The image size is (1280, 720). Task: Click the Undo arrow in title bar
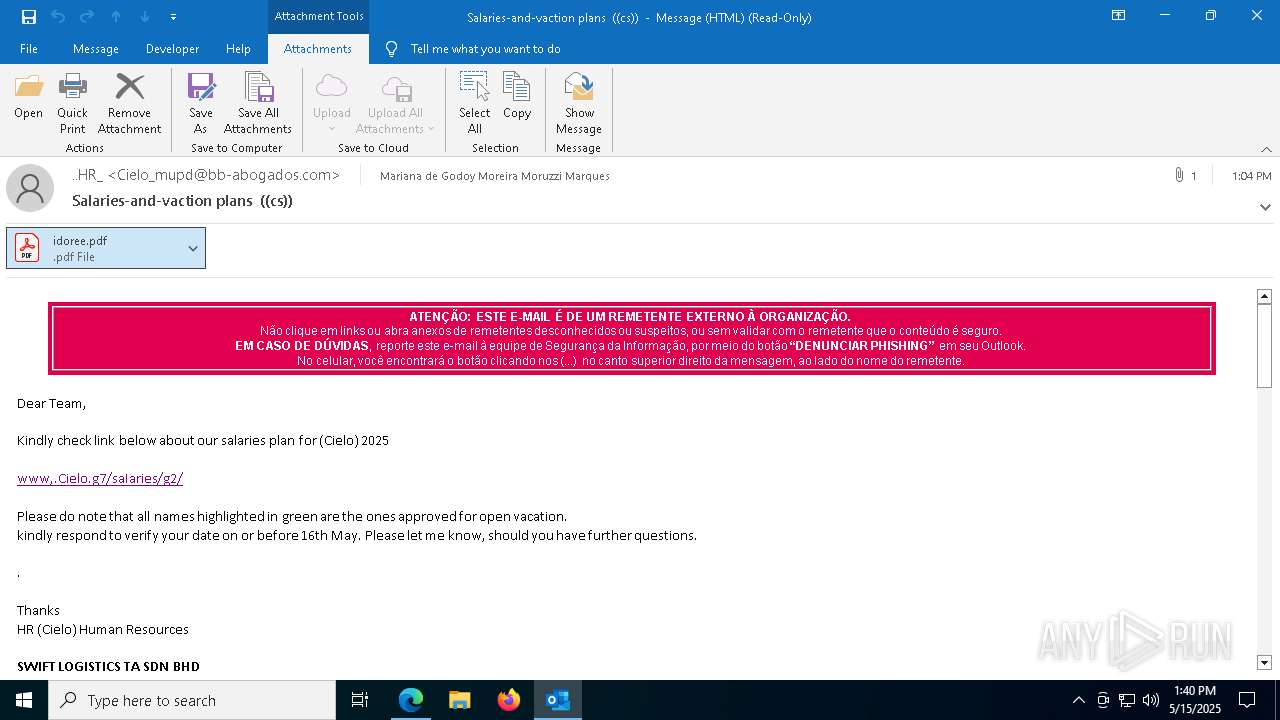57,16
